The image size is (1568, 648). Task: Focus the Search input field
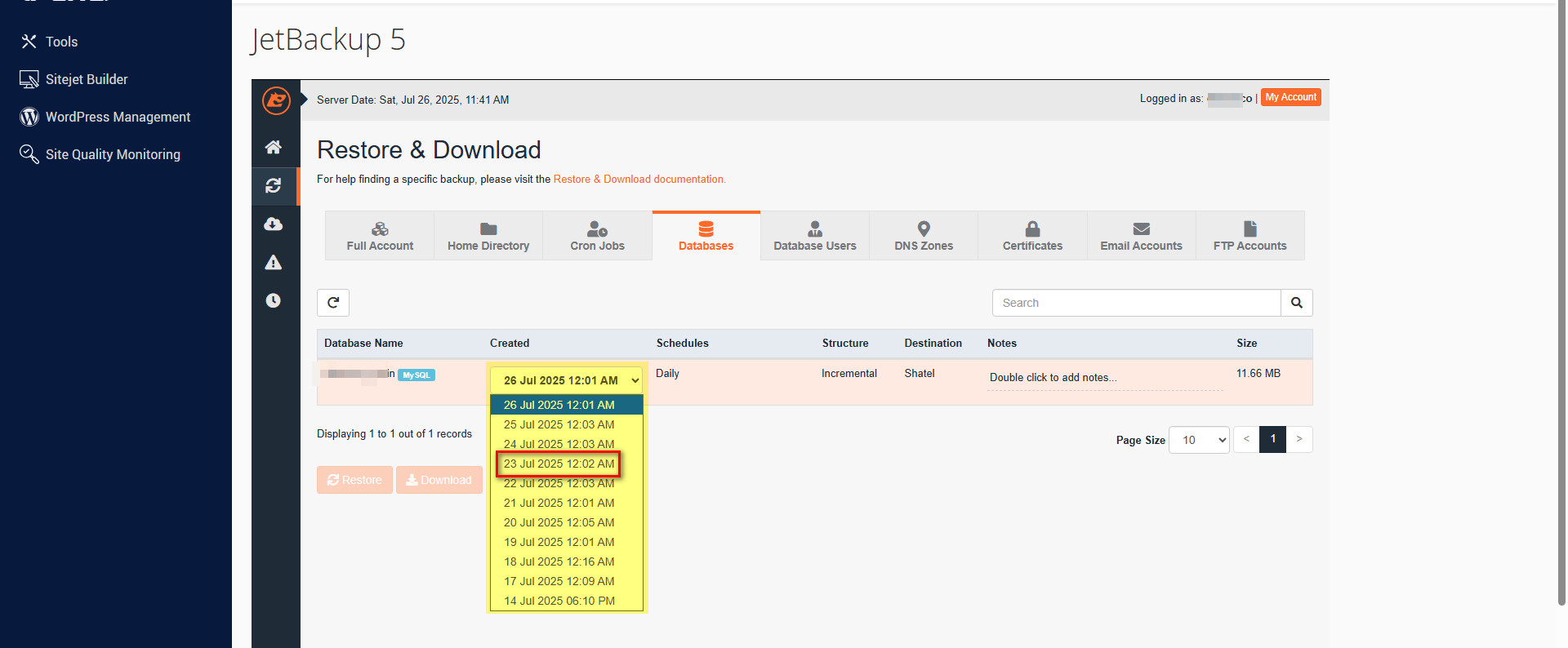coord(1136,303)
